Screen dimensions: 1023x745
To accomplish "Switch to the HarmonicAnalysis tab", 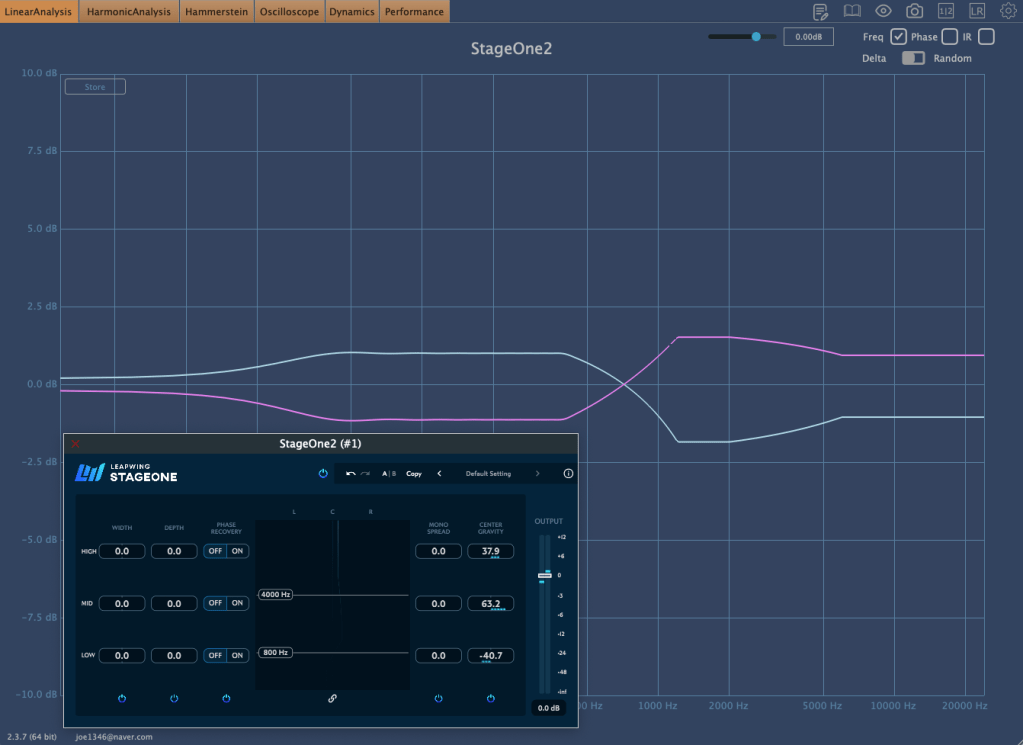I will pos(129,12).
